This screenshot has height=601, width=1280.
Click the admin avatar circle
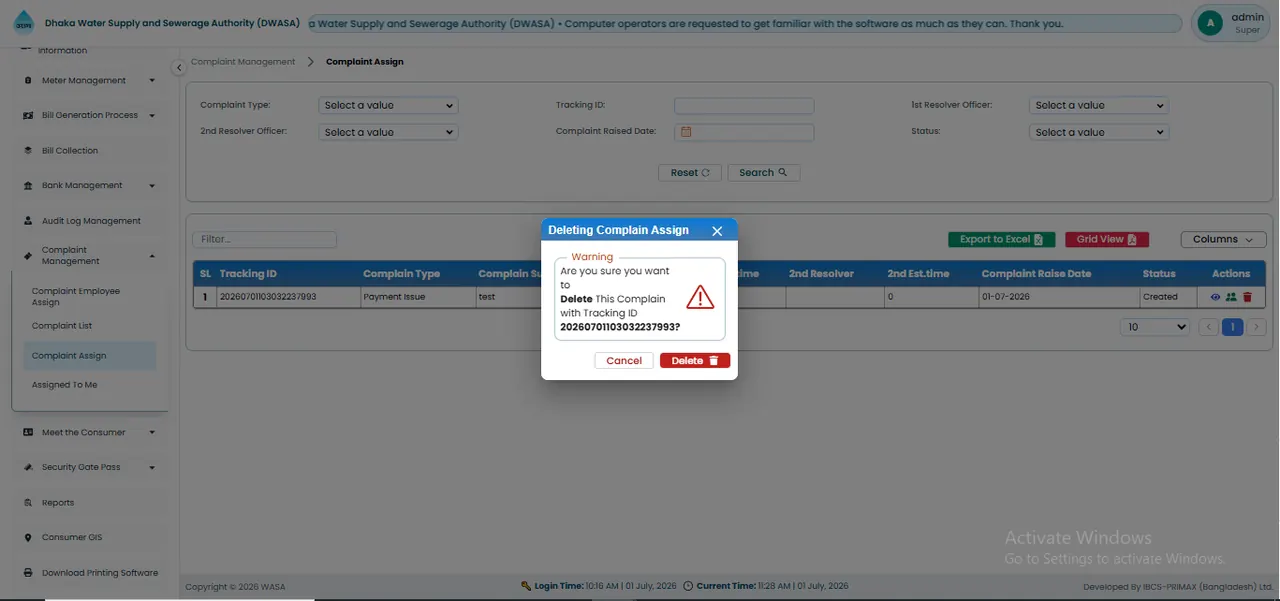1211,23
